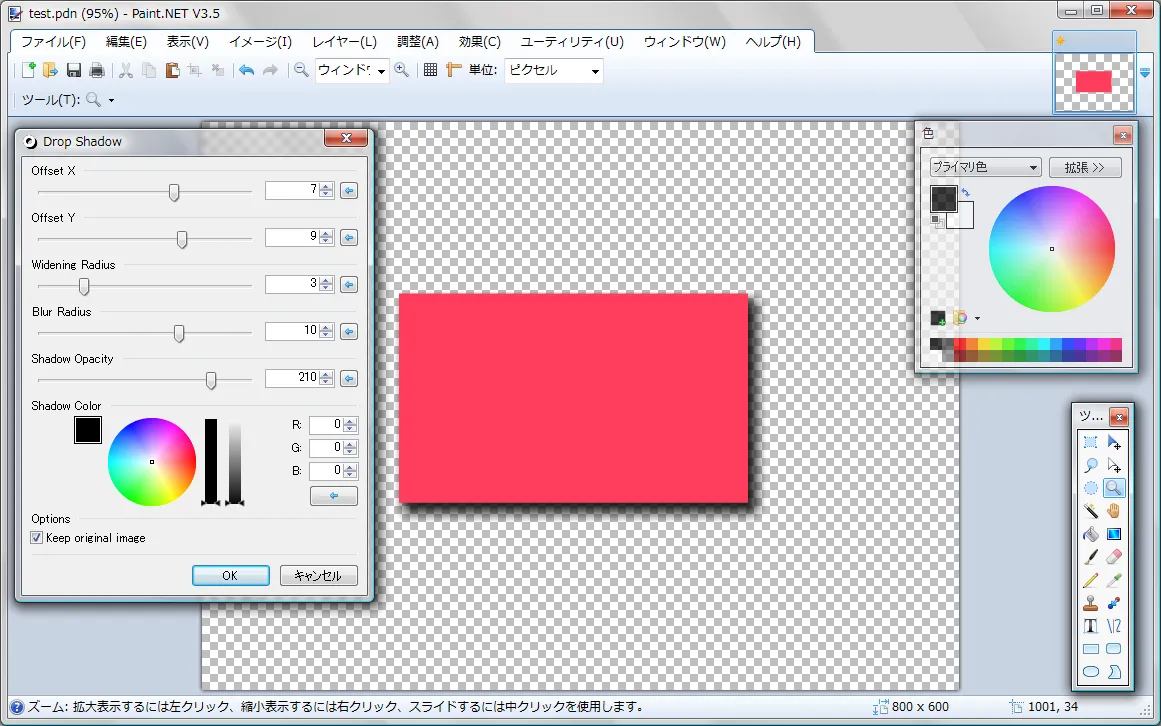Open the 効果(C) menu
The height and width of the screenshot is (726, 1161).
479,42
